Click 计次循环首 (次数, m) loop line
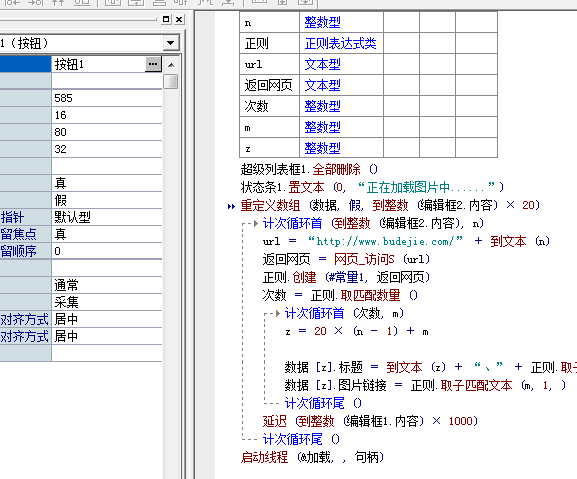The width and height of the screenshot is (577, 479). (x=344, y=314)
